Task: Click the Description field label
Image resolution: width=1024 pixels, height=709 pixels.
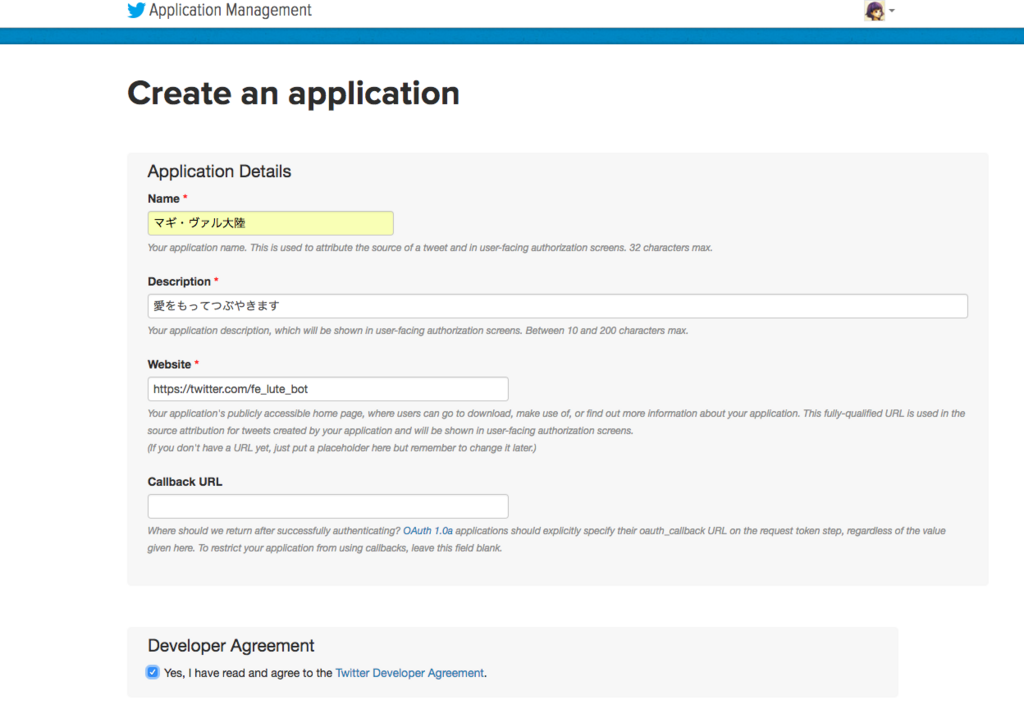Action: point(179,282)
